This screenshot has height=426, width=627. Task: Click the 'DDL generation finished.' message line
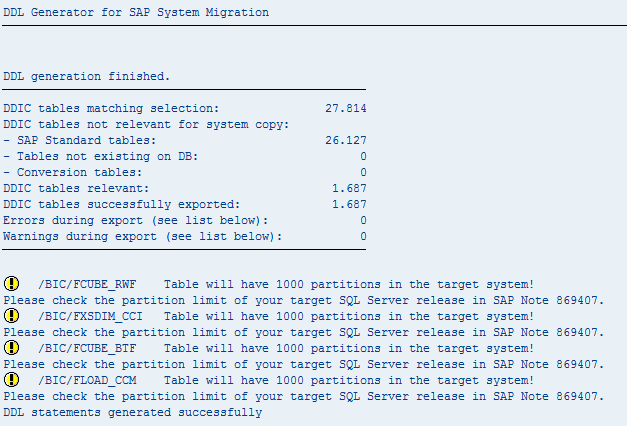pyautogui.click(x=87, y=76)
